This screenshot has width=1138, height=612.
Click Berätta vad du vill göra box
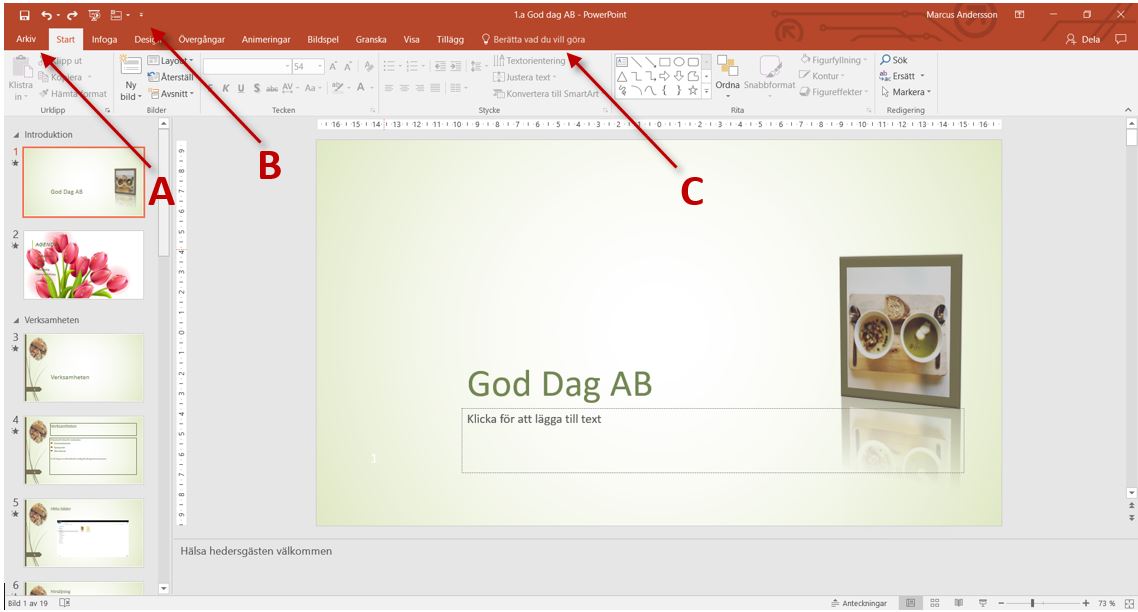(533, 40)
